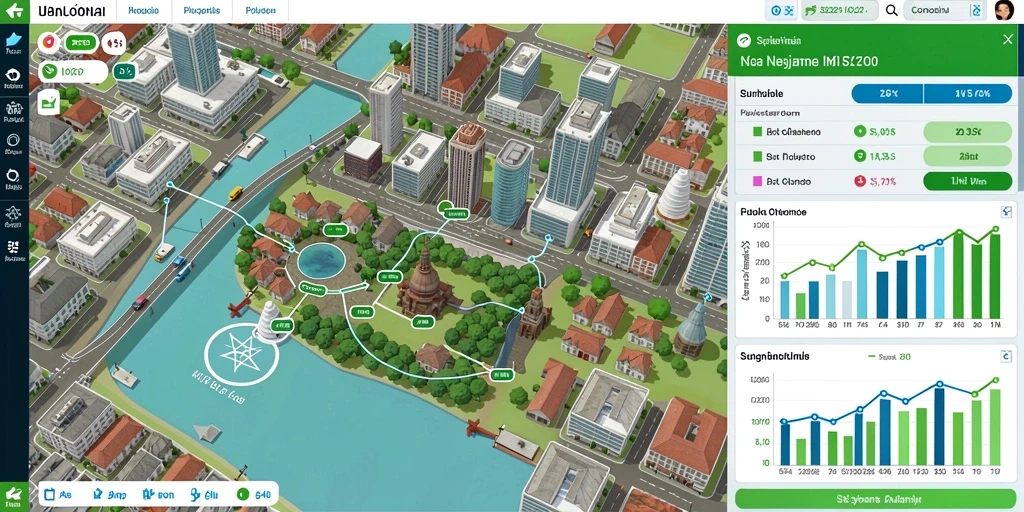Open the Plisportis tab in the top bar

tap(202, 11)
